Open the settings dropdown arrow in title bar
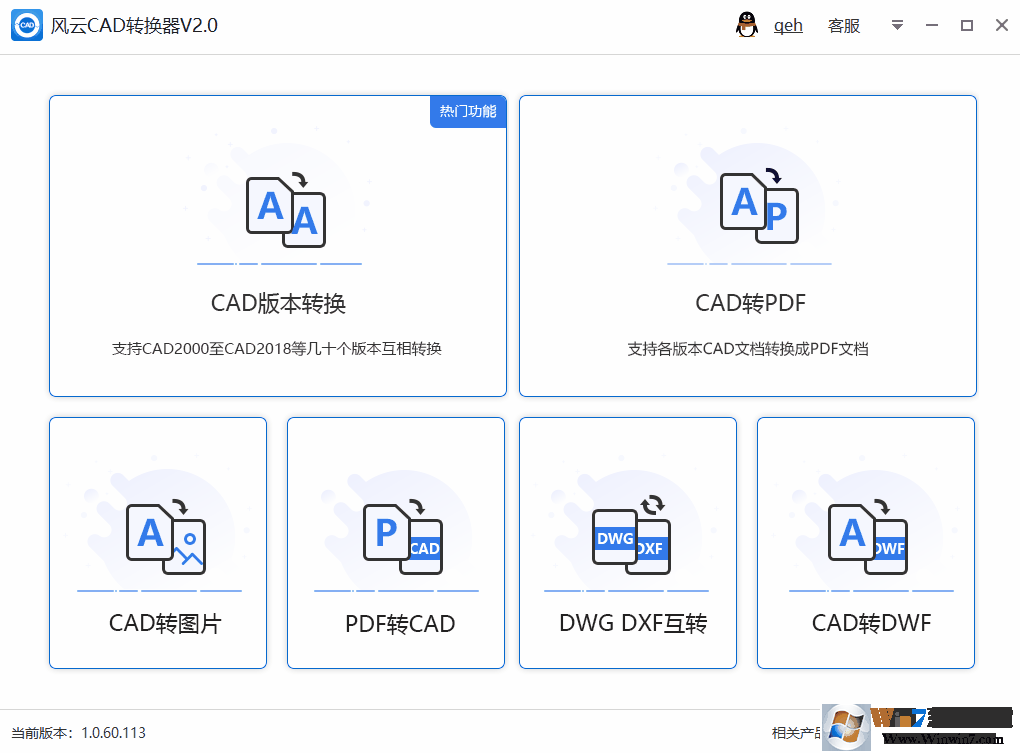This screenshot has height=753, width=1020. 897,25
